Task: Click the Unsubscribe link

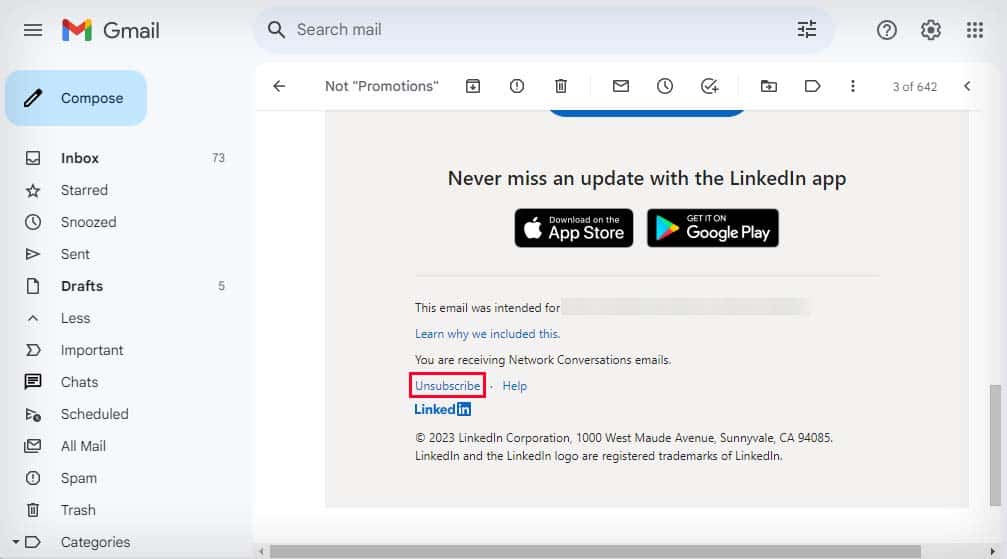Action: [x=447, y=386]
